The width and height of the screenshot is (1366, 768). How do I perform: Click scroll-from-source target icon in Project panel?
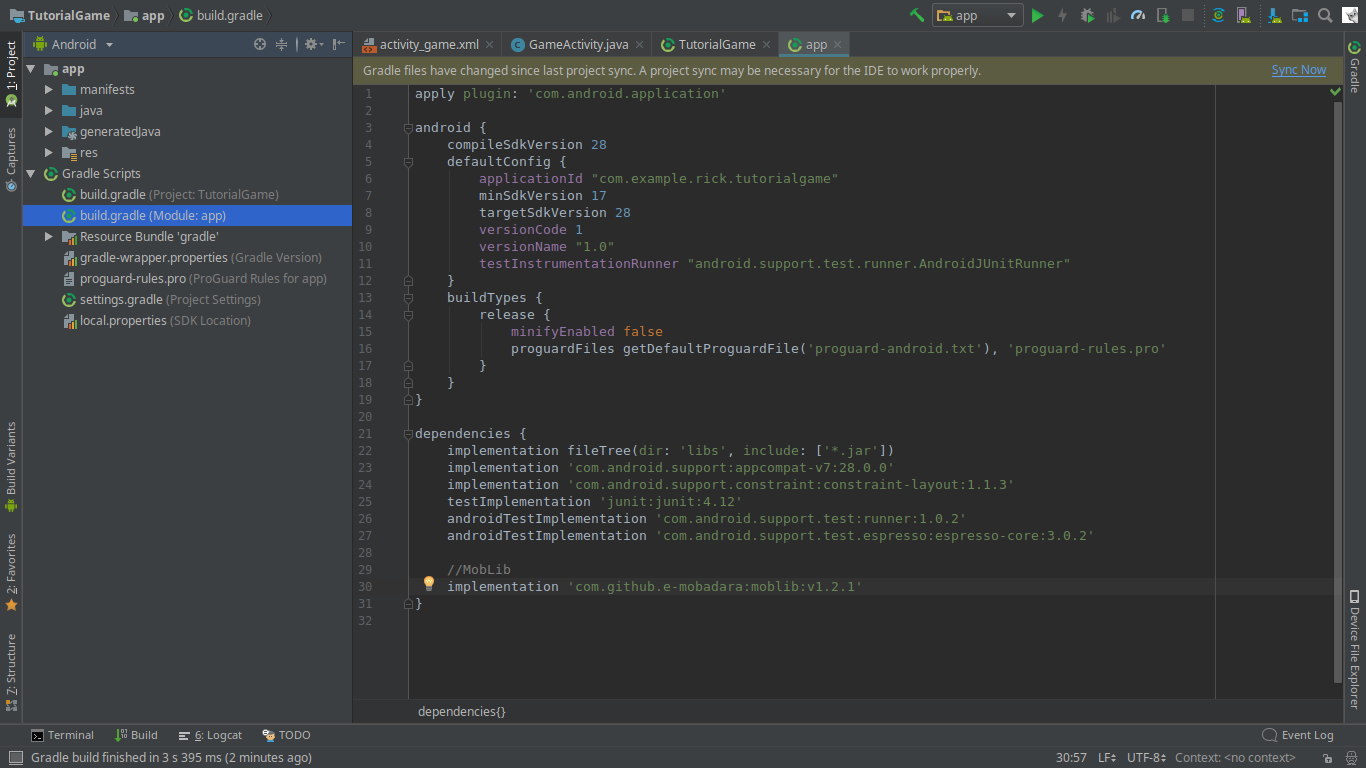point(260,44)
